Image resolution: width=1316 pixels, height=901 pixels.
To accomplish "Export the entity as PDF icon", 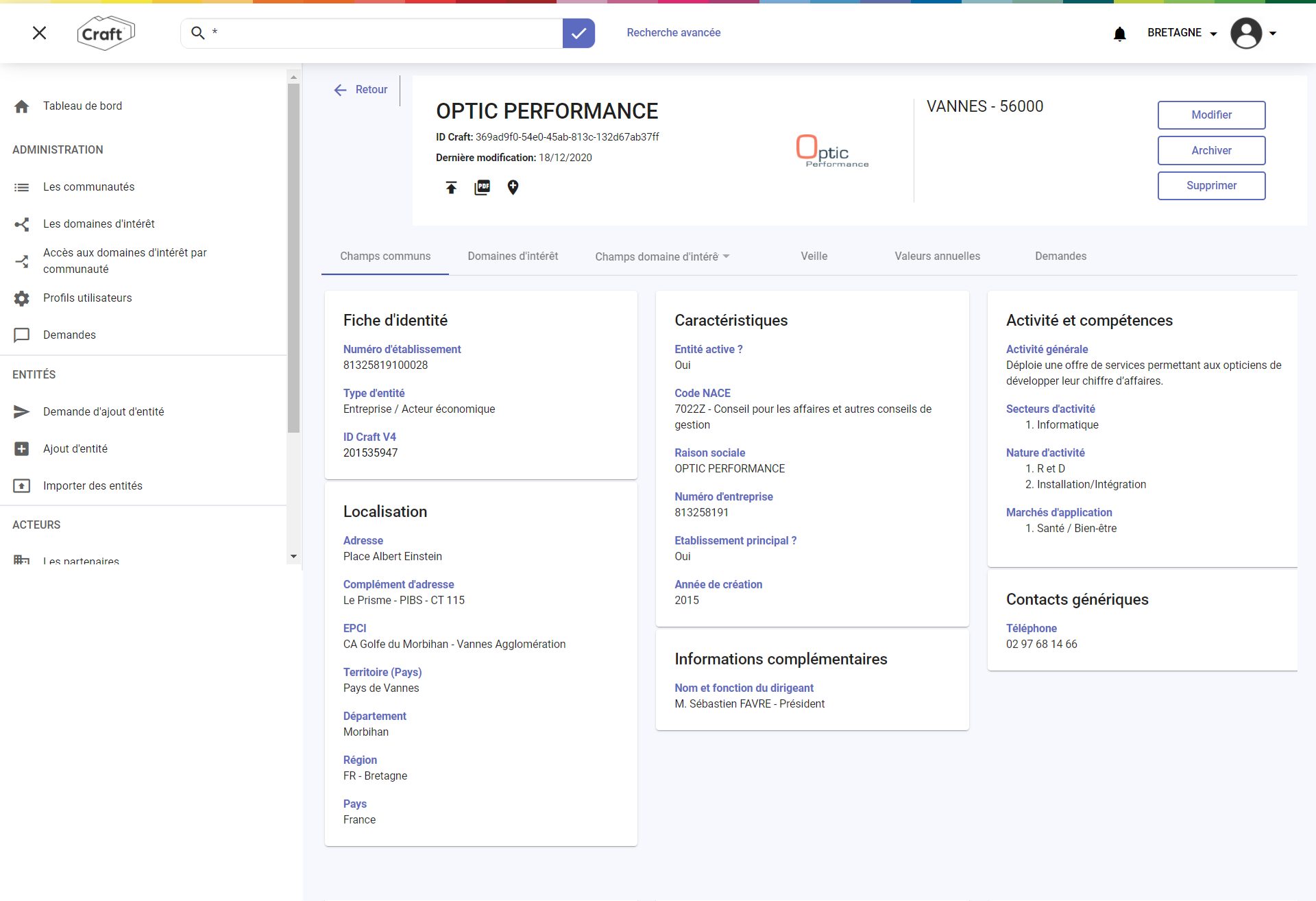I will pyautogui.click(x=483, y=187).
